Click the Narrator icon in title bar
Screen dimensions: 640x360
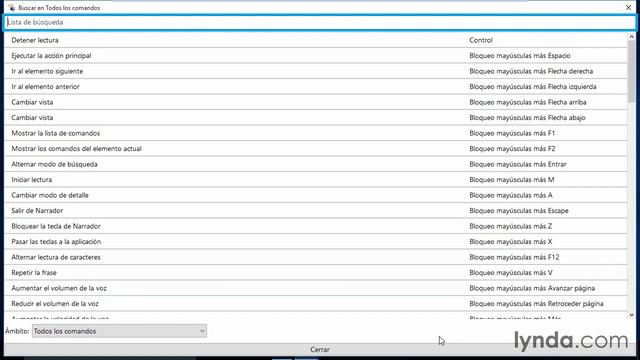pos(11,7)
